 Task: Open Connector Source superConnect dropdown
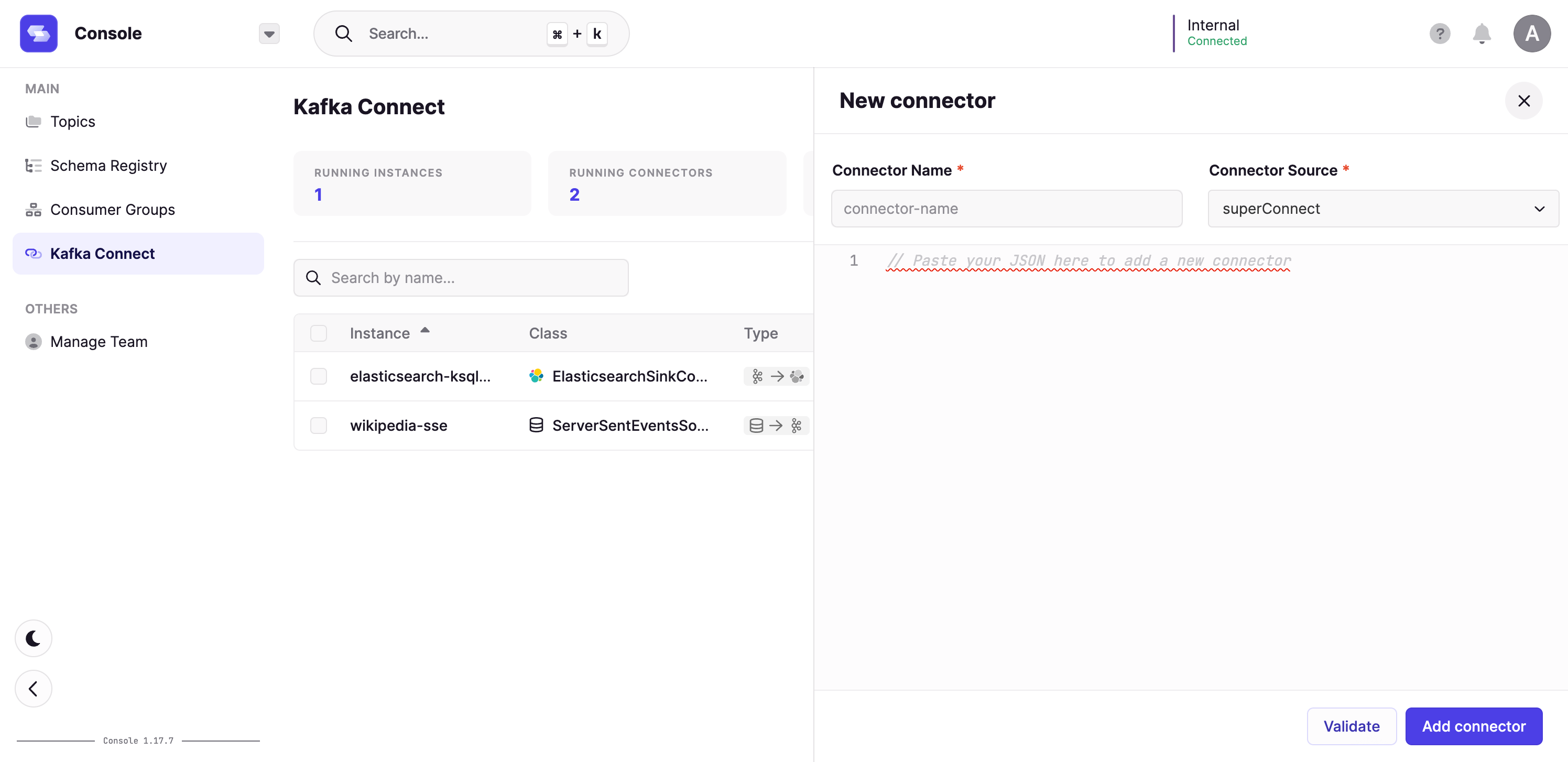(x=1383, y=209)
